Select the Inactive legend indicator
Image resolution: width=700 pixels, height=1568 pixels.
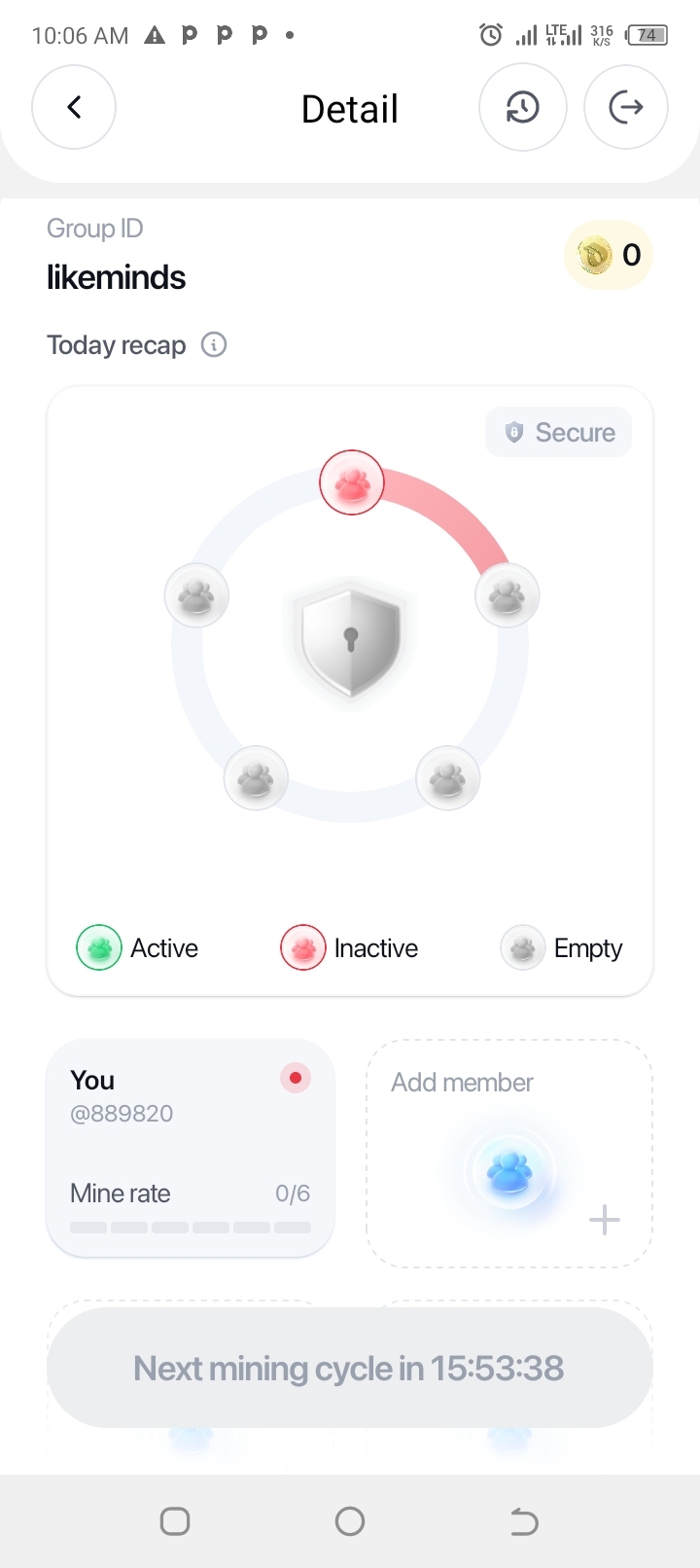pyautogui.click(x=303, y=948)
